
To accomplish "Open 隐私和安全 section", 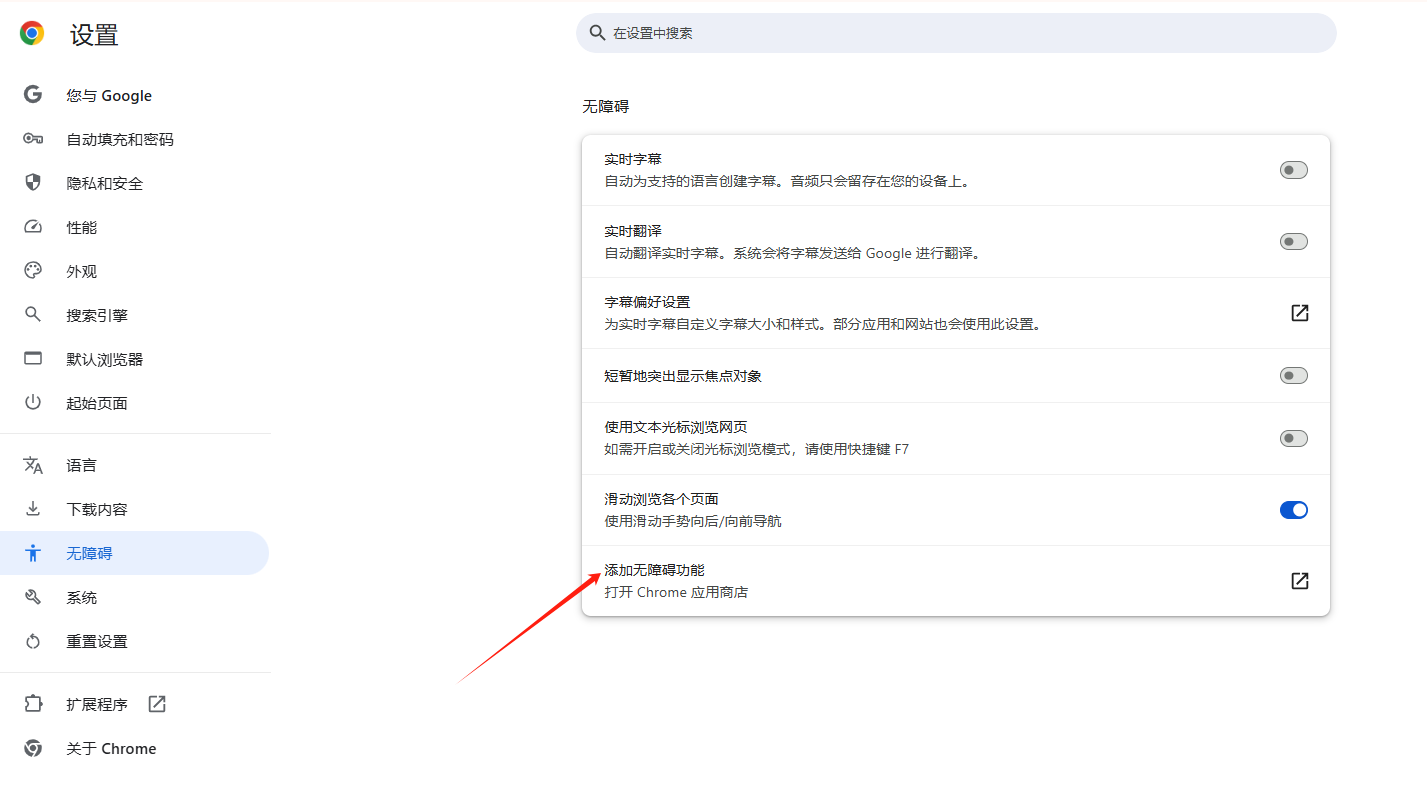I will tap(135, 183).
